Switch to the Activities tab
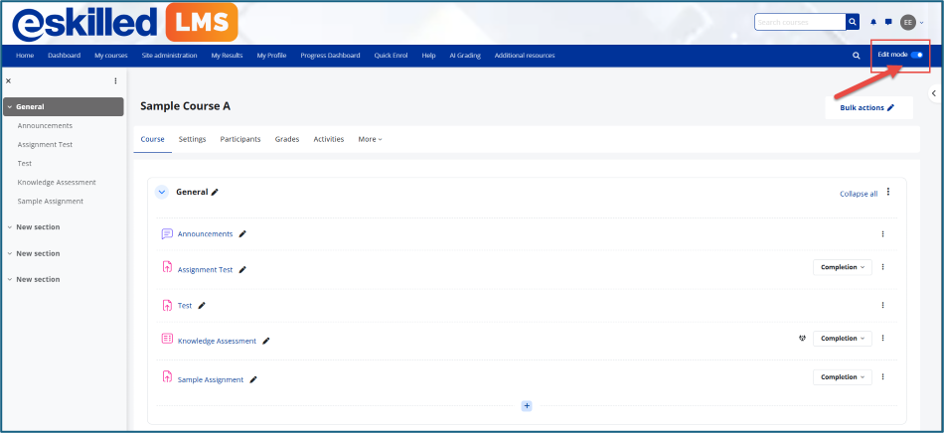Viewport: 944px width, 433px height. pos(329,139)
